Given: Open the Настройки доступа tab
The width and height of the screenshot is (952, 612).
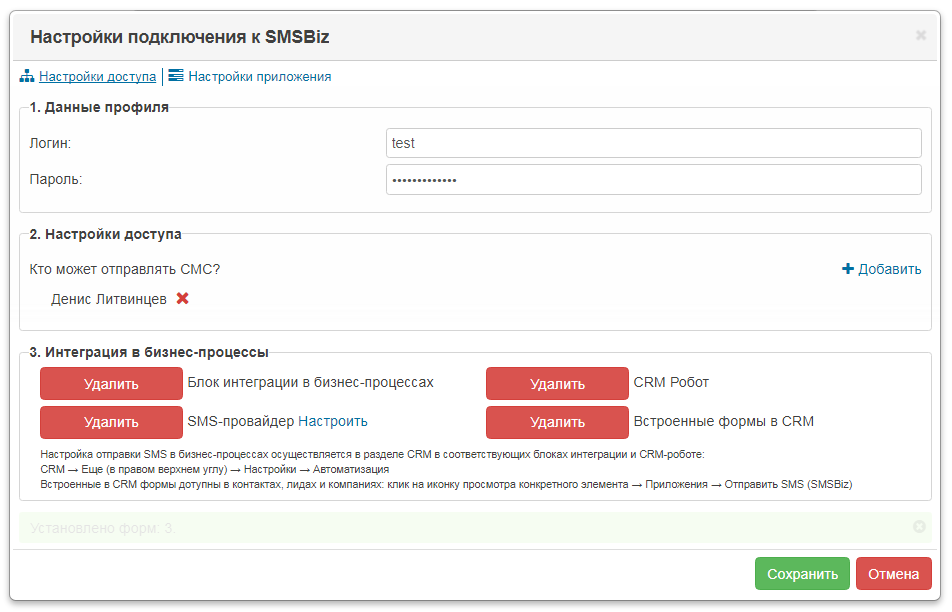Looking at the screenshot, I should (x=97, y=76).
